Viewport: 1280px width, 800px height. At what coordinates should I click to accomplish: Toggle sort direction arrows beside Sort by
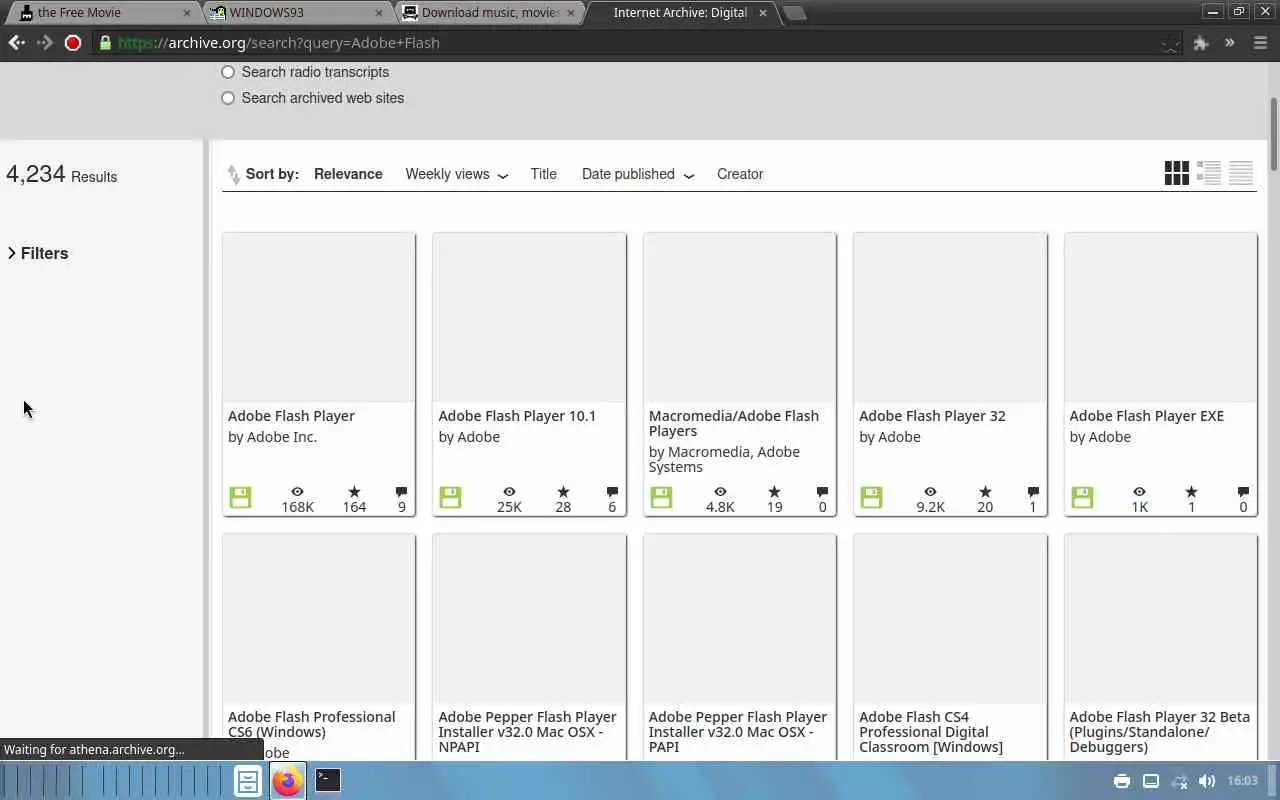[x=233, y=174]
